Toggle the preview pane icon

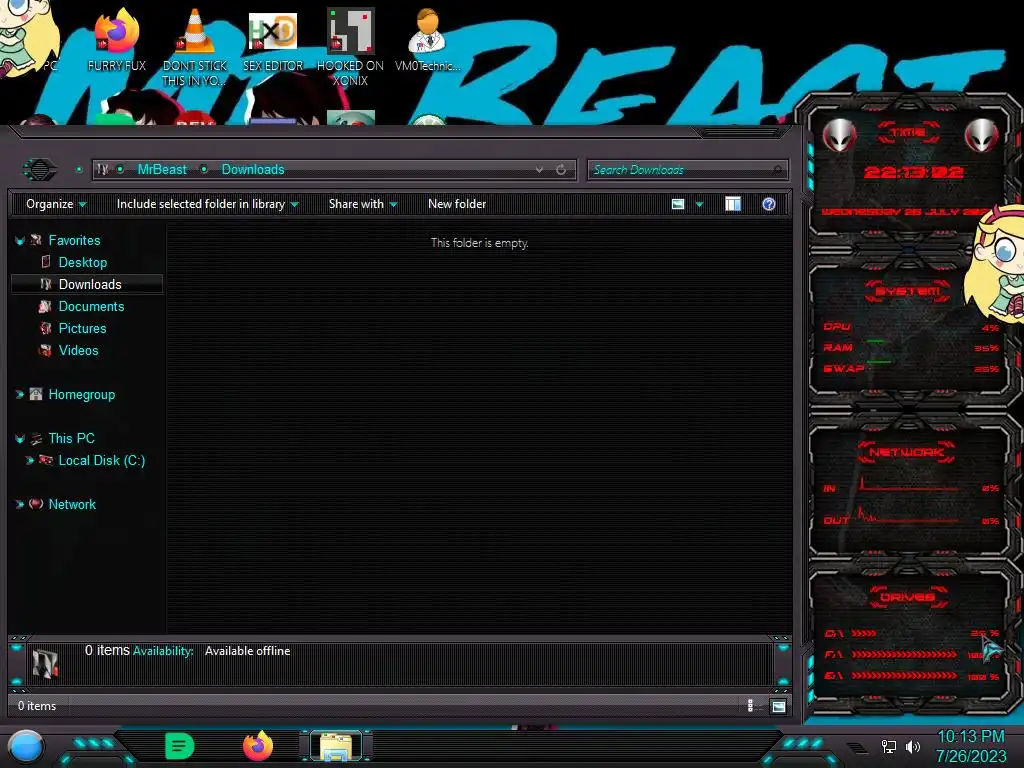(733, 204)
